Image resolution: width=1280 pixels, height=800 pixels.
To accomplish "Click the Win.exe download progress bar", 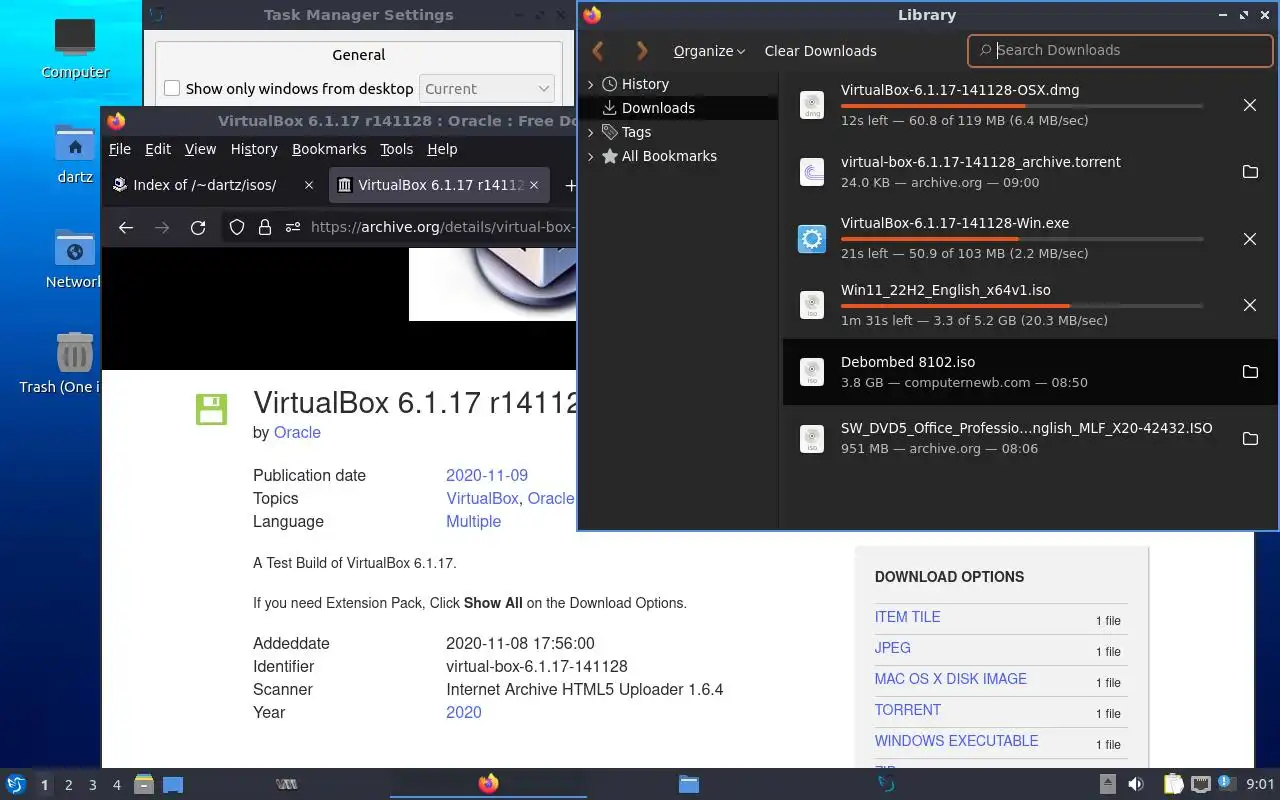I will click(1021, 239).
